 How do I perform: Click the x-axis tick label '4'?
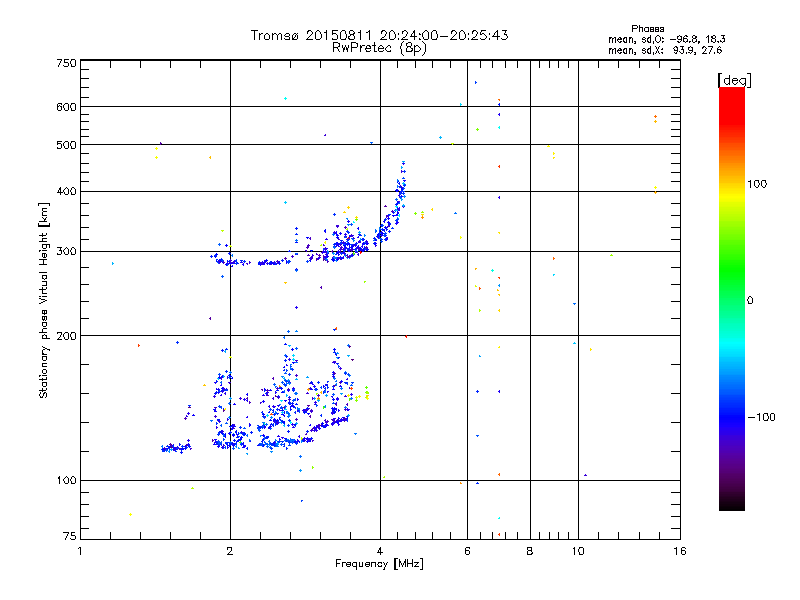380,551
